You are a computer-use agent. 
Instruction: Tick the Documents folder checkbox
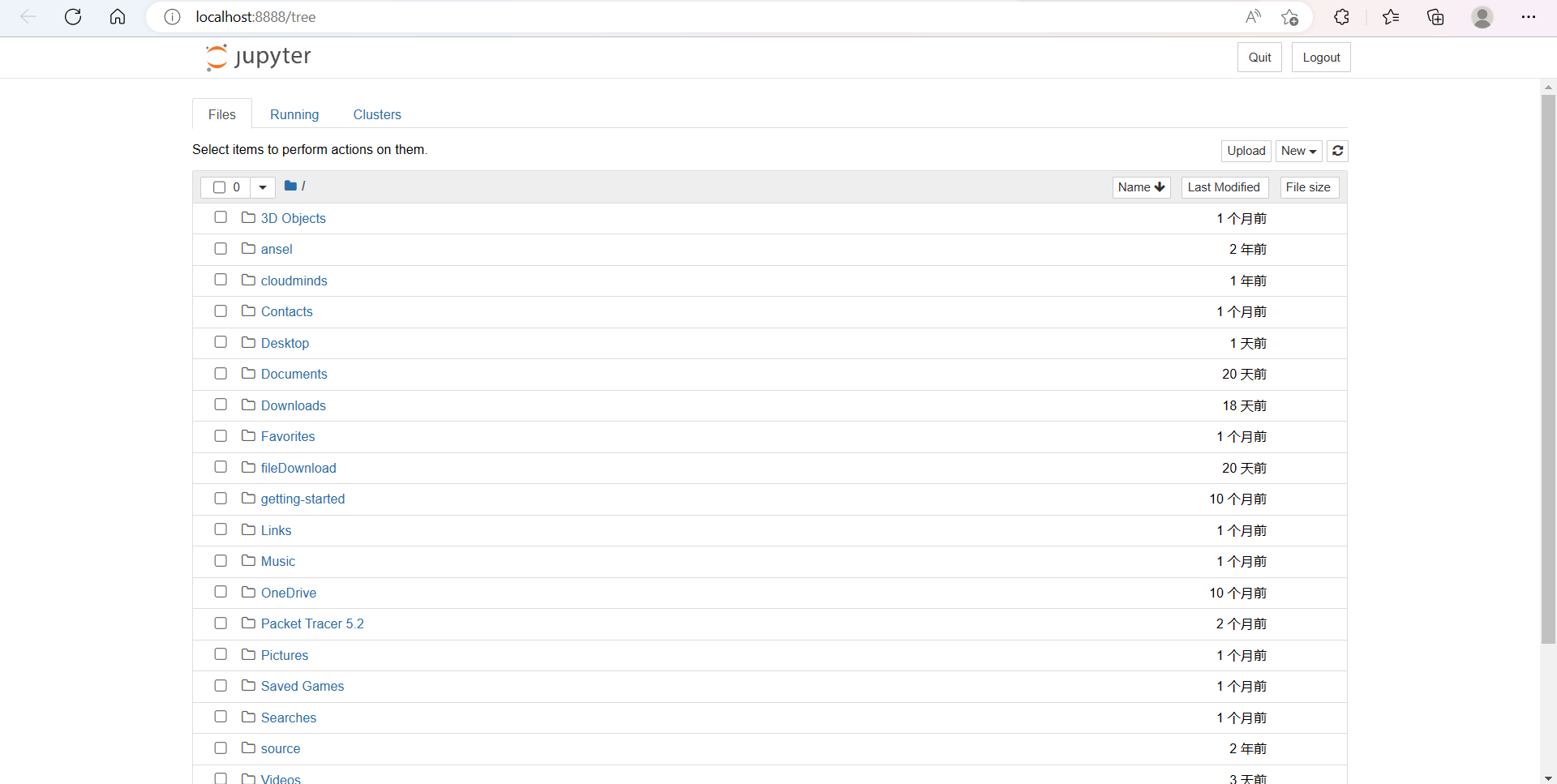coord(221,373)
